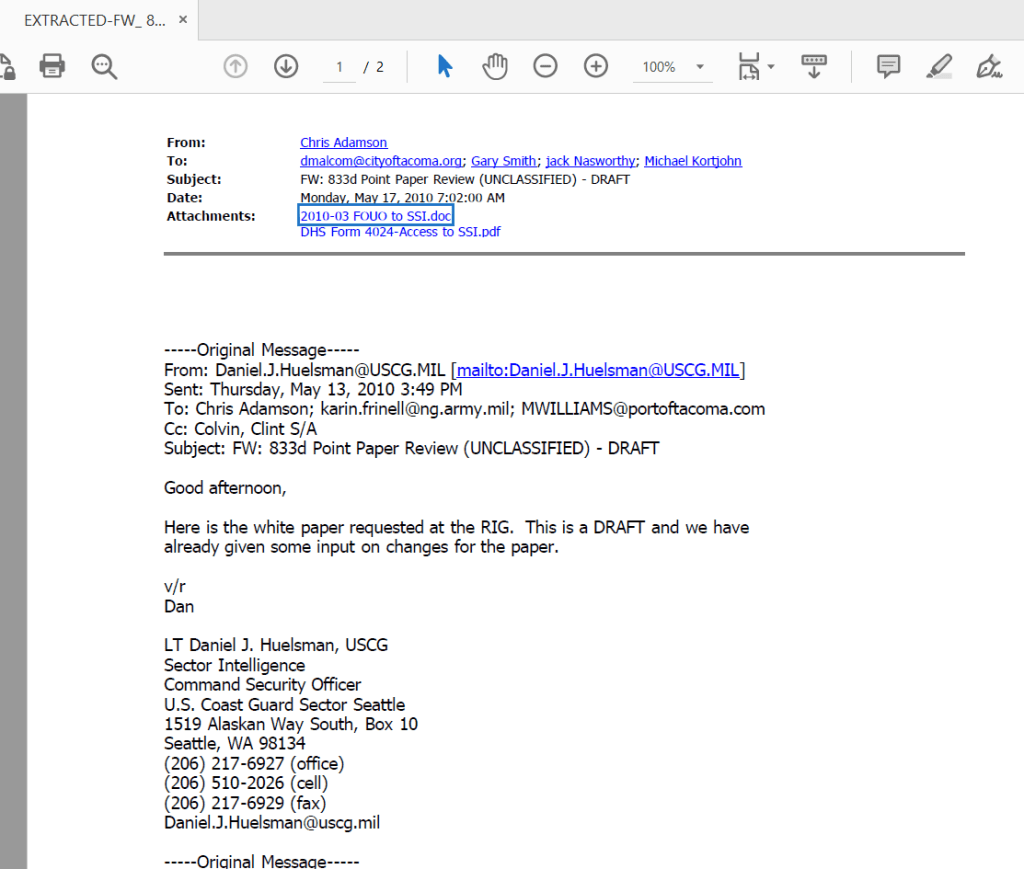The width and height of the screenshot is (1024, 869).
Task: Go to the next page arrow
Action: point(286,67)
